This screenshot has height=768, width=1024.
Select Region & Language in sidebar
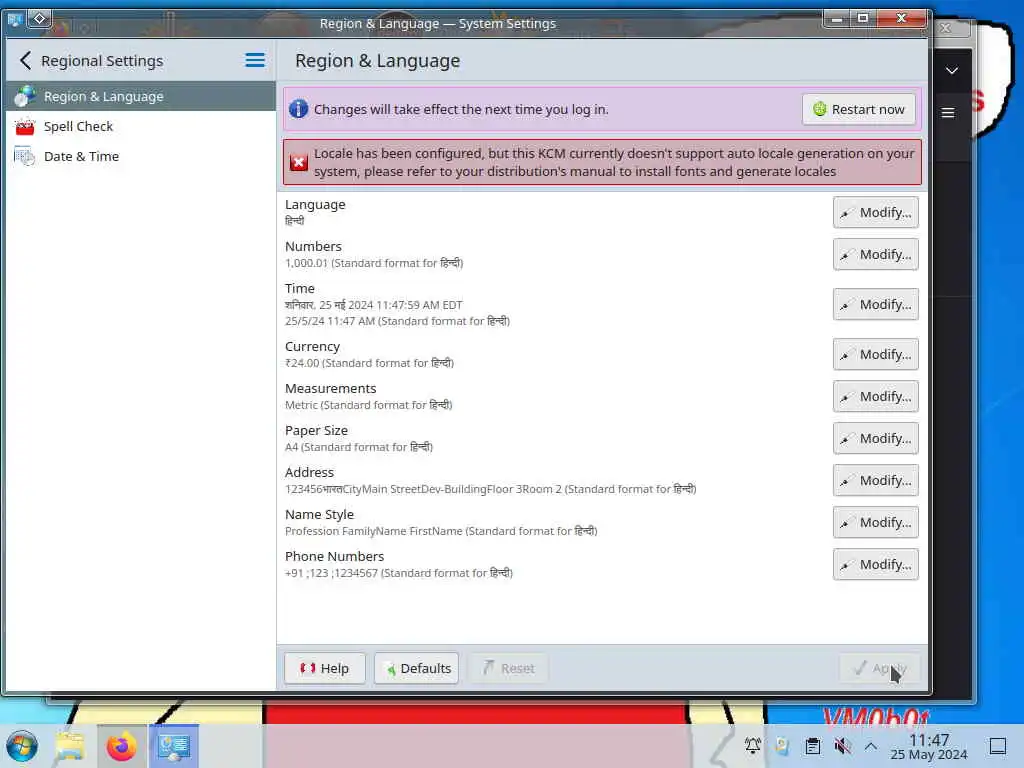pyautogui.click(x=140, y=96)
